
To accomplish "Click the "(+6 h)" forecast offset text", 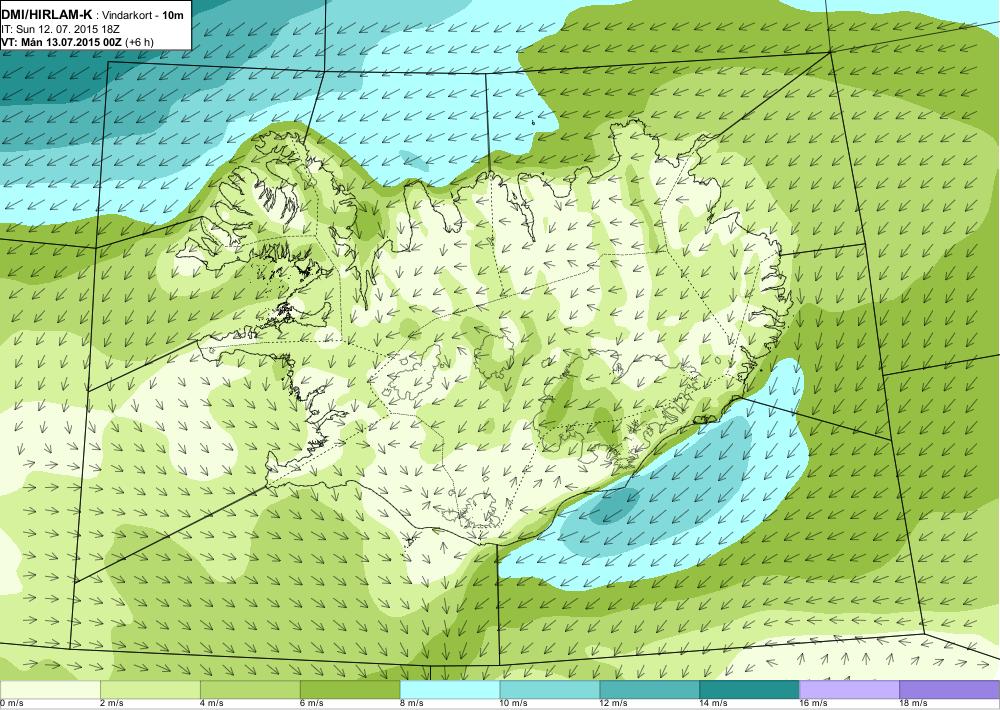I will pyautogui.click(x=140, y=42).
